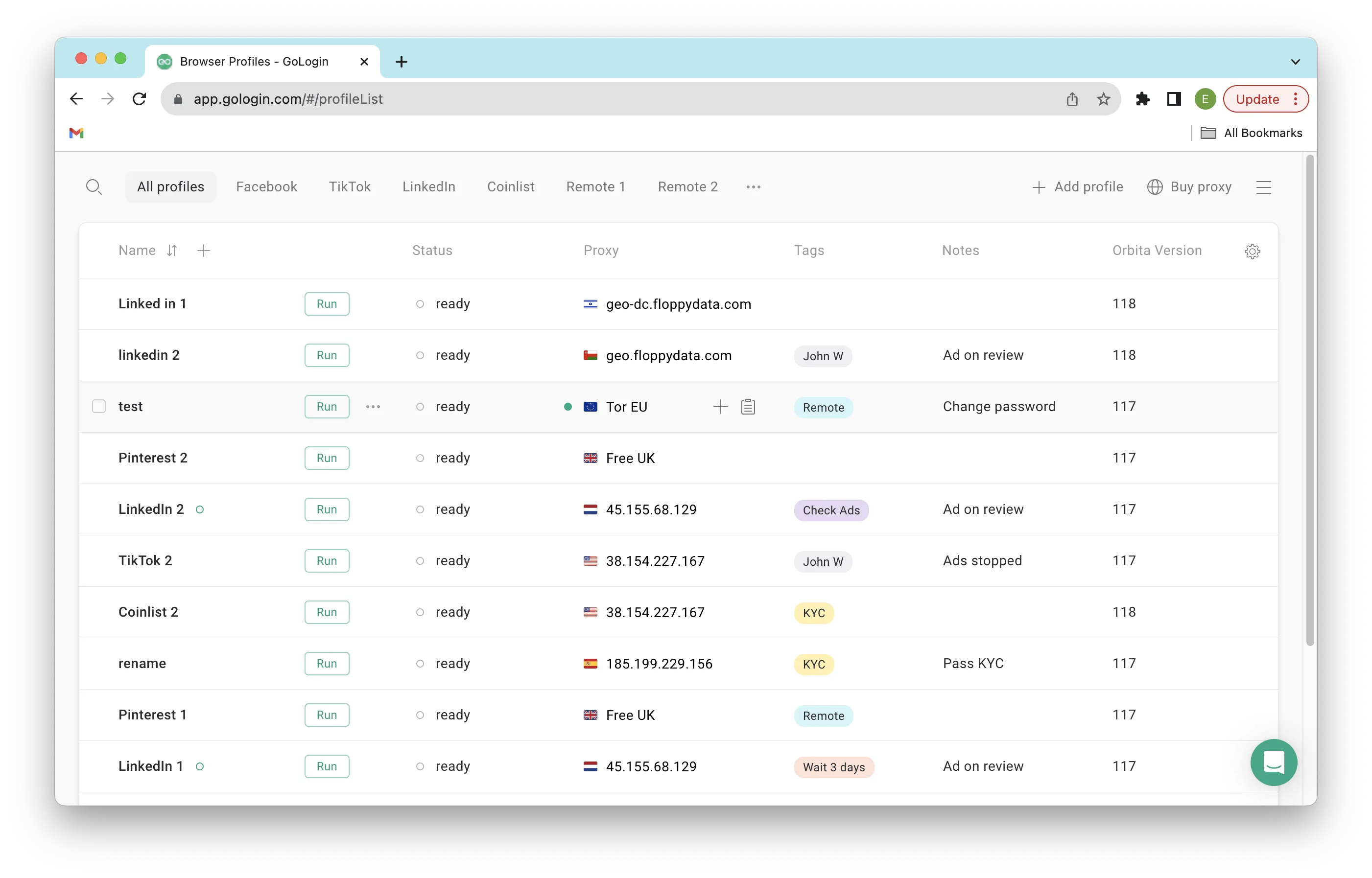Viewport: 1372px width, 878px height.
Task: Expand the hamburger menu icon top right
Action: pos(1264,187)
